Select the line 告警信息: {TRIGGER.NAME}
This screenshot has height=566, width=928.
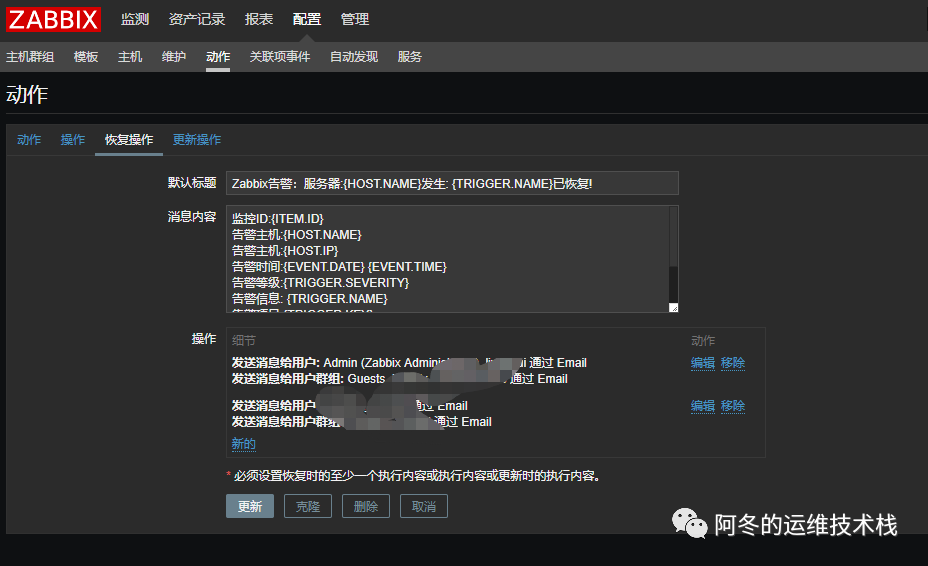click(310, 299)
